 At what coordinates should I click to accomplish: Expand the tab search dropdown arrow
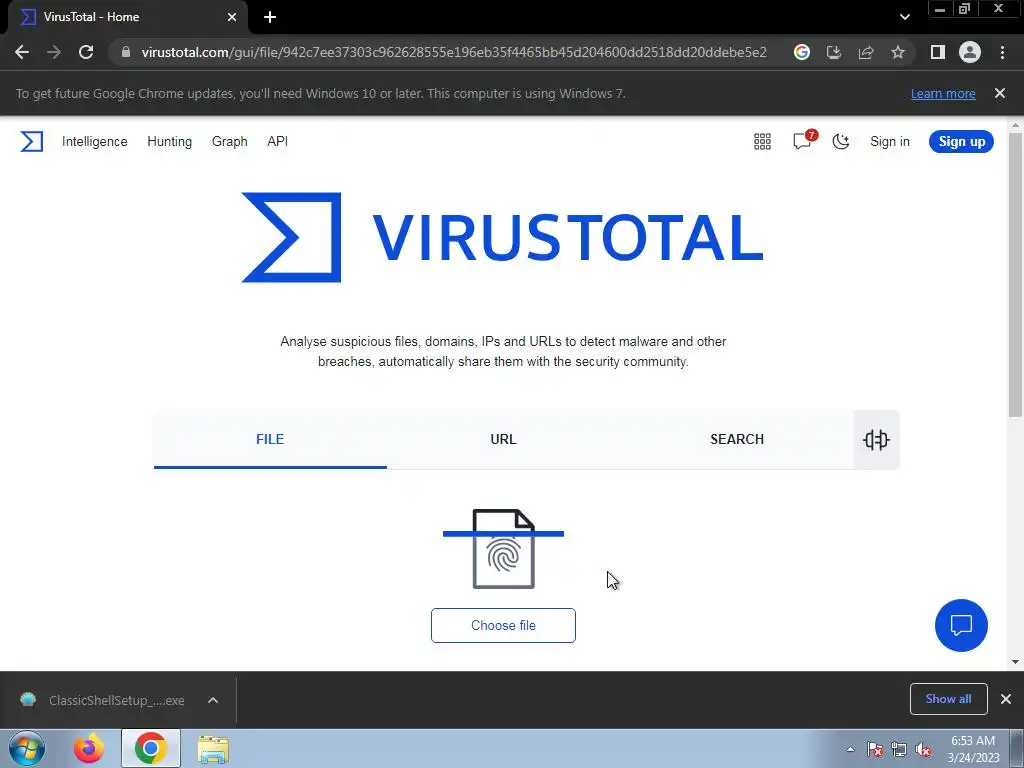(904, 18)
